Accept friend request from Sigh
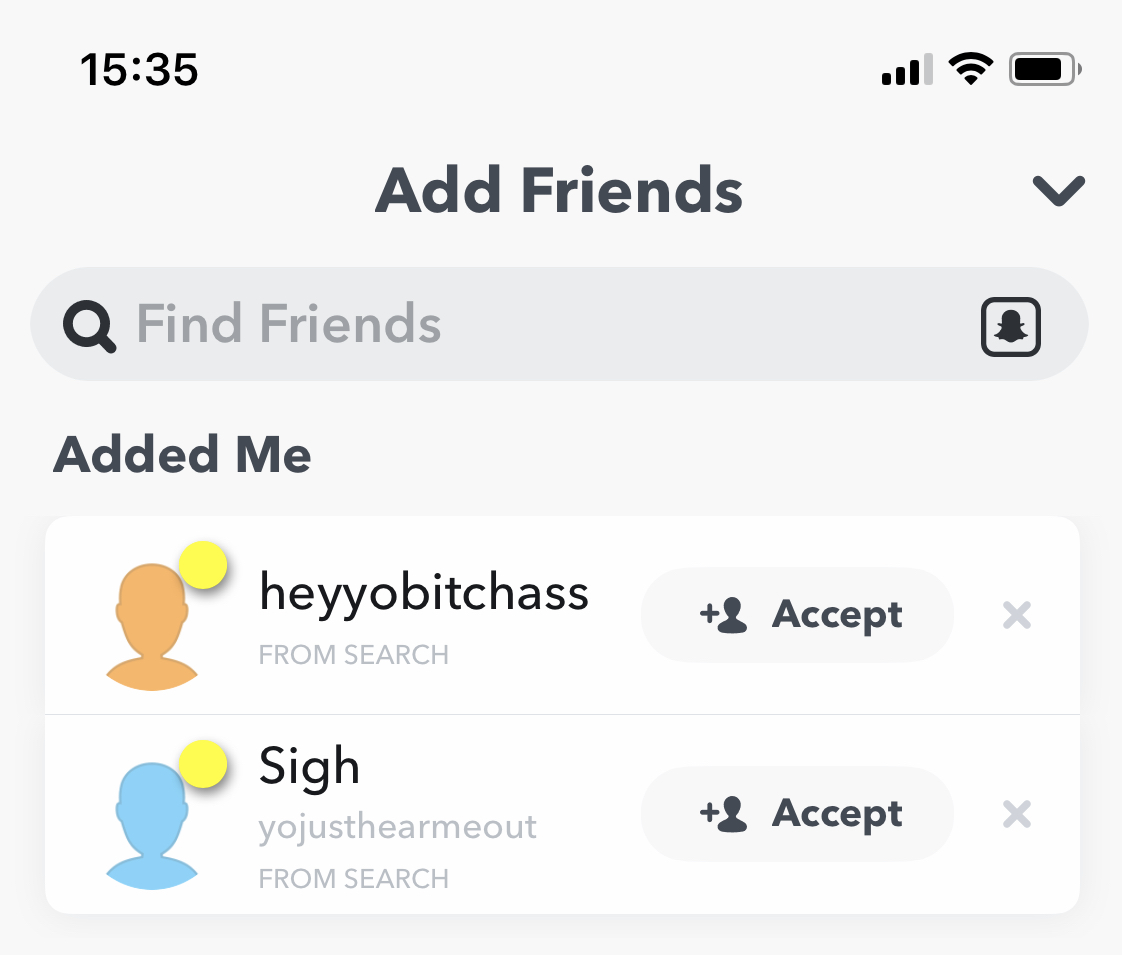Viewport: 1122px width, 955px height. click(x=797, y=814)
